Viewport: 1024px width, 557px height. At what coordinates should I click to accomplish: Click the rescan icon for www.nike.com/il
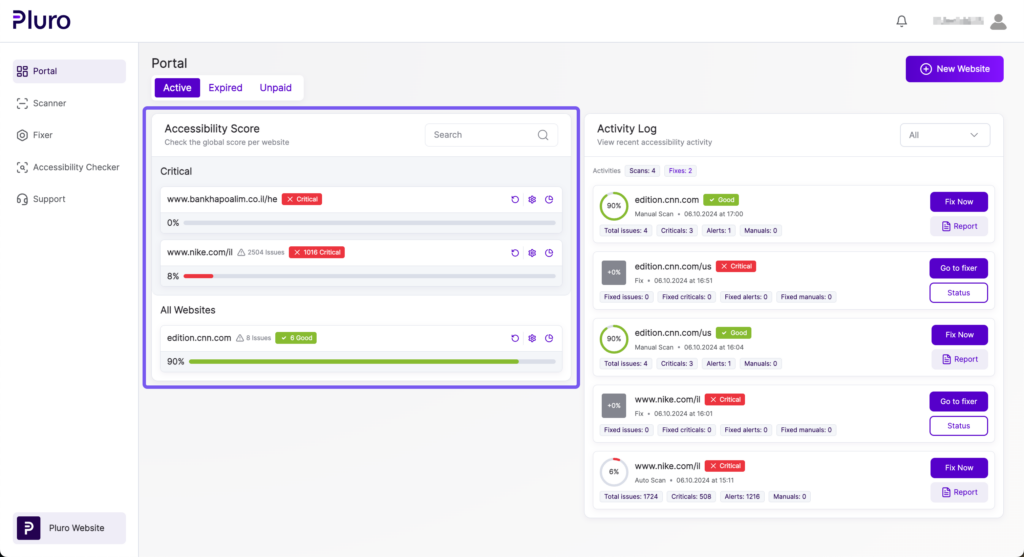[515, 252]
